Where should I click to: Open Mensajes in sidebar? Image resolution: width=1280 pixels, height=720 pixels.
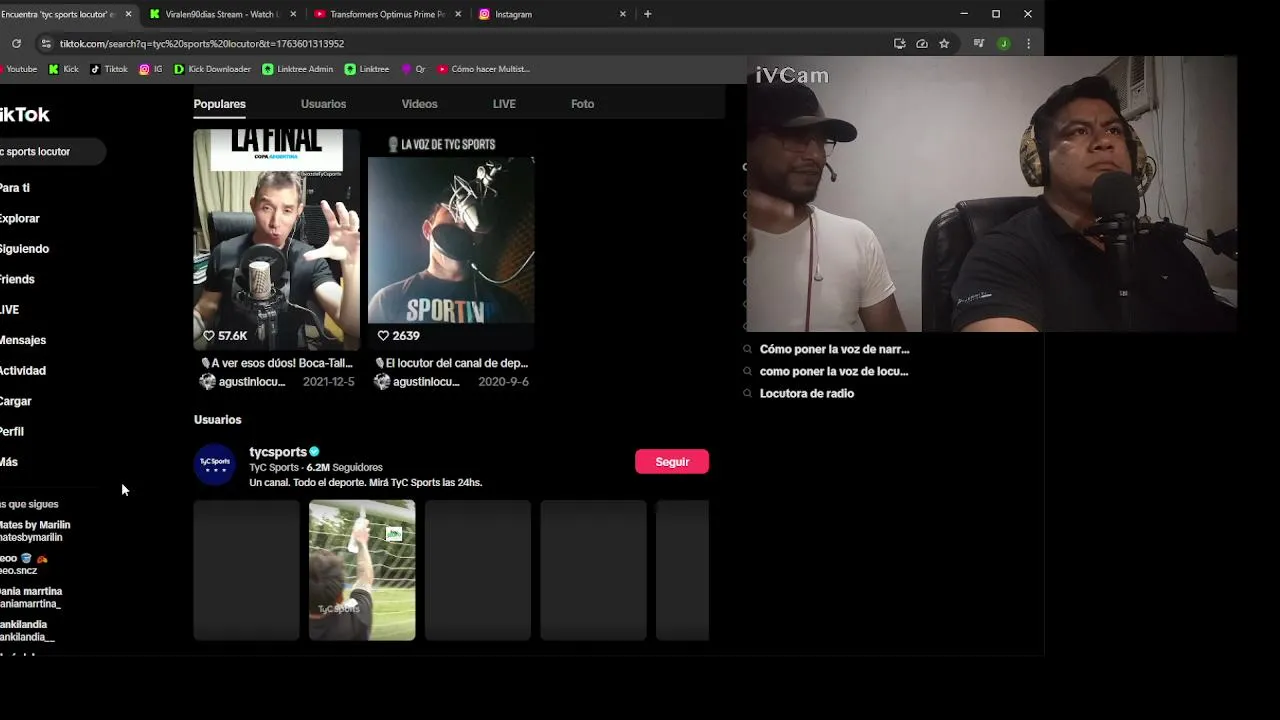click(23, 340)
